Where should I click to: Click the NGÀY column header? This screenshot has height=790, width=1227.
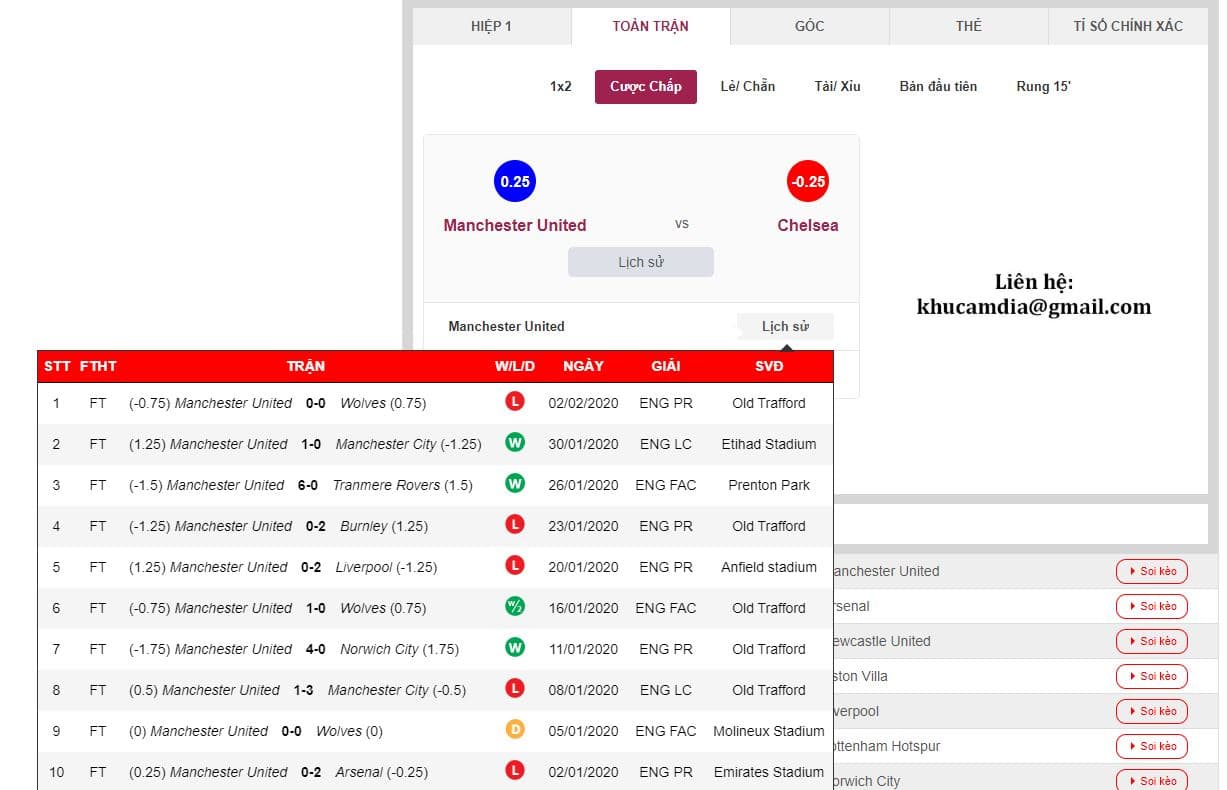(583, 366)
